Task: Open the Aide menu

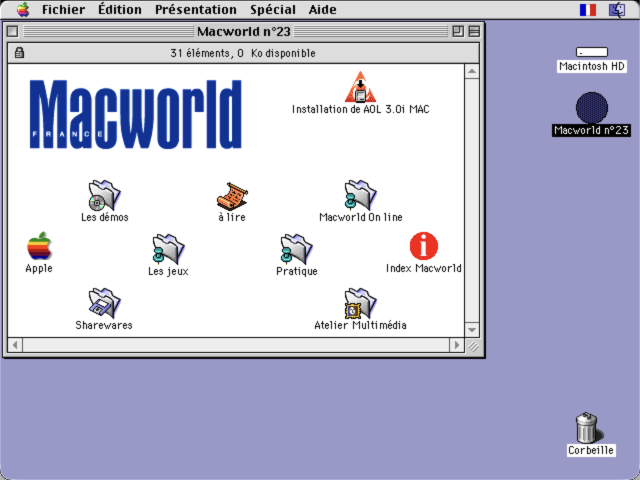Action: 322,9
